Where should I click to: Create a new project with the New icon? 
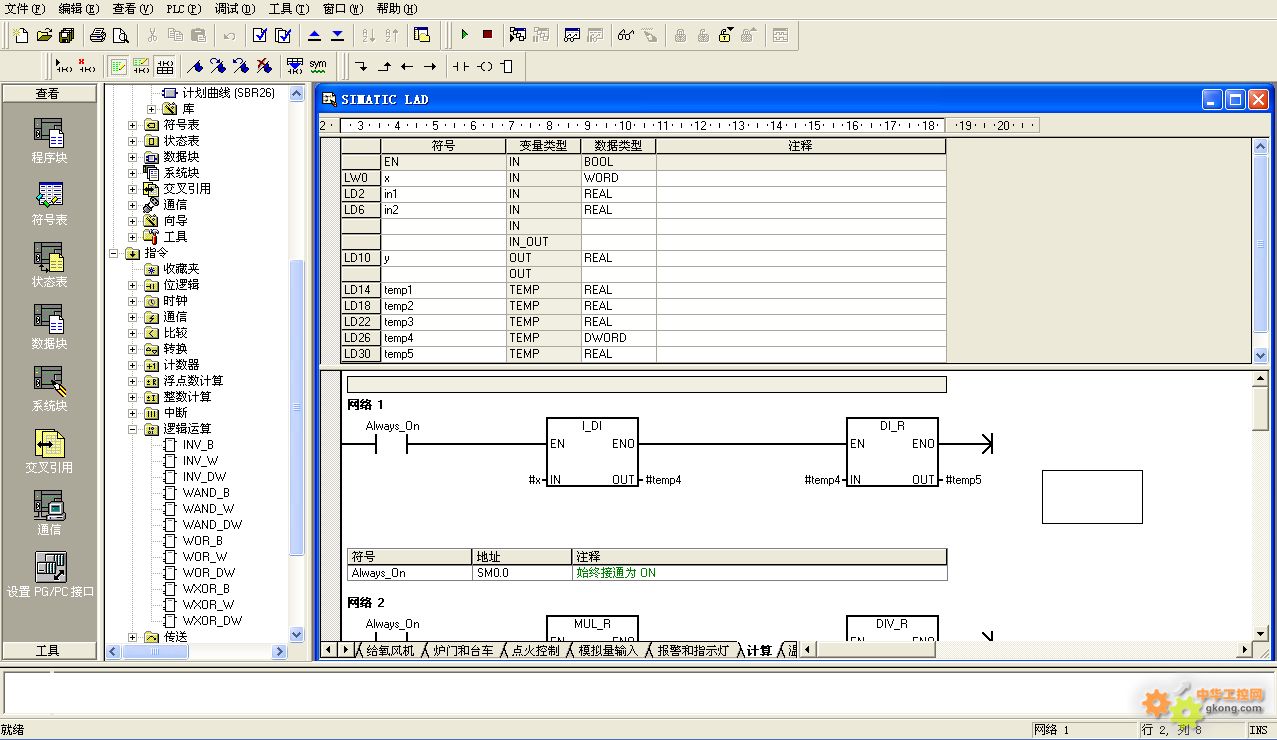click(21, 35)
